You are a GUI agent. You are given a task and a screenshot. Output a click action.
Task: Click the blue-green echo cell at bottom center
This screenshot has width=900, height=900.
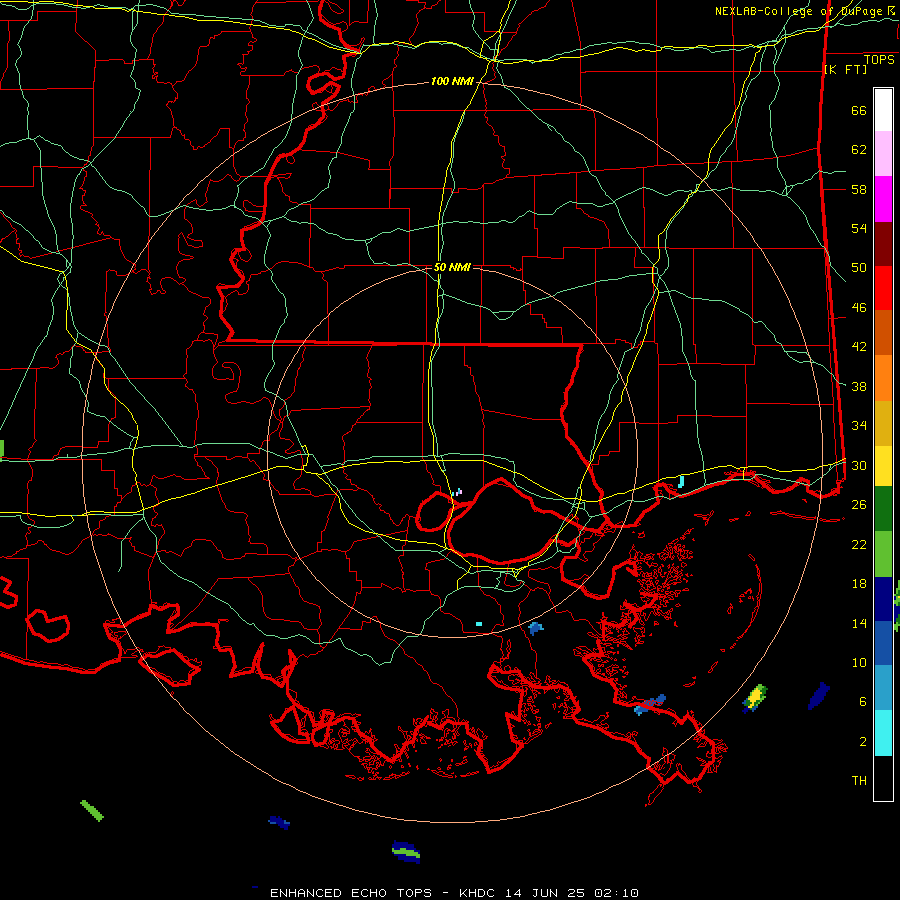click(x=406, y=852)
